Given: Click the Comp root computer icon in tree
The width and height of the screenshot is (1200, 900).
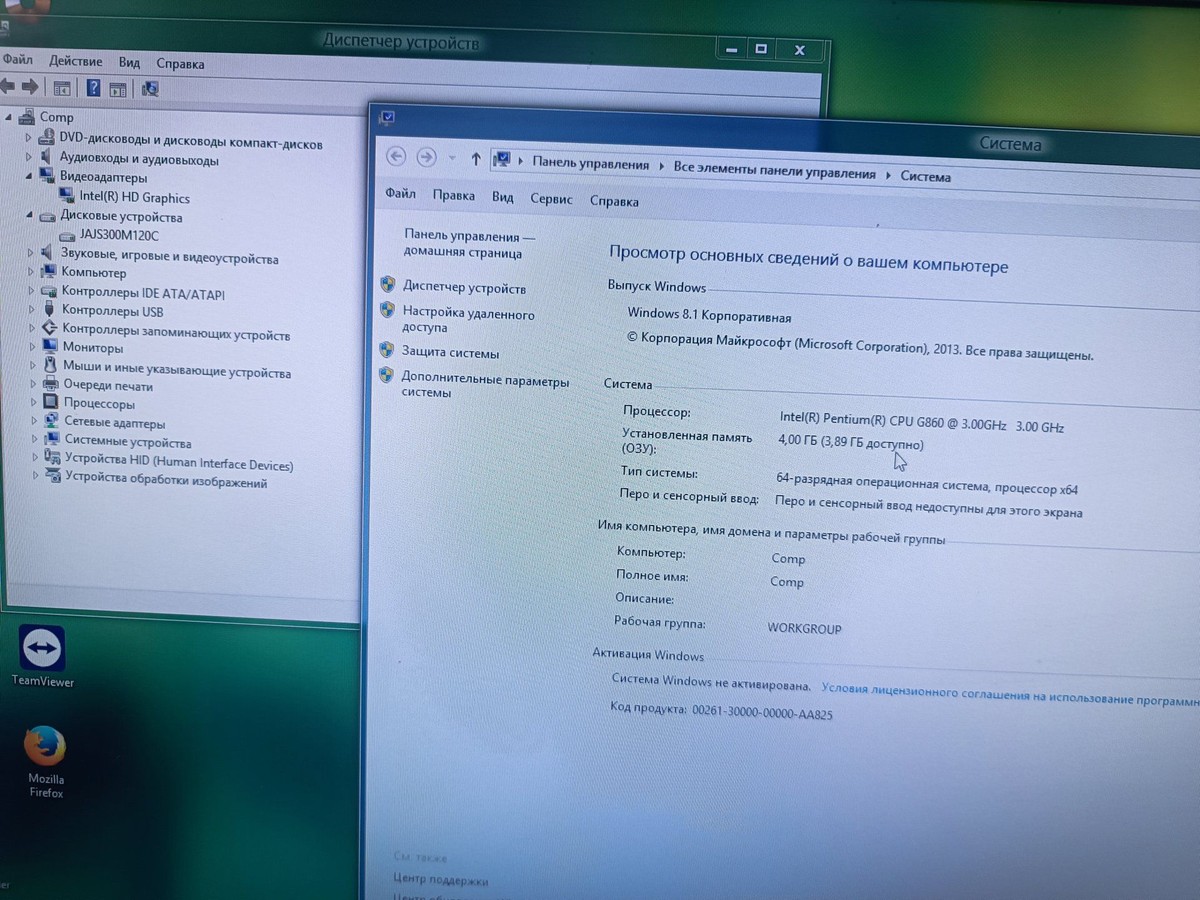Looking at the screenshot, I should (28, 116).
